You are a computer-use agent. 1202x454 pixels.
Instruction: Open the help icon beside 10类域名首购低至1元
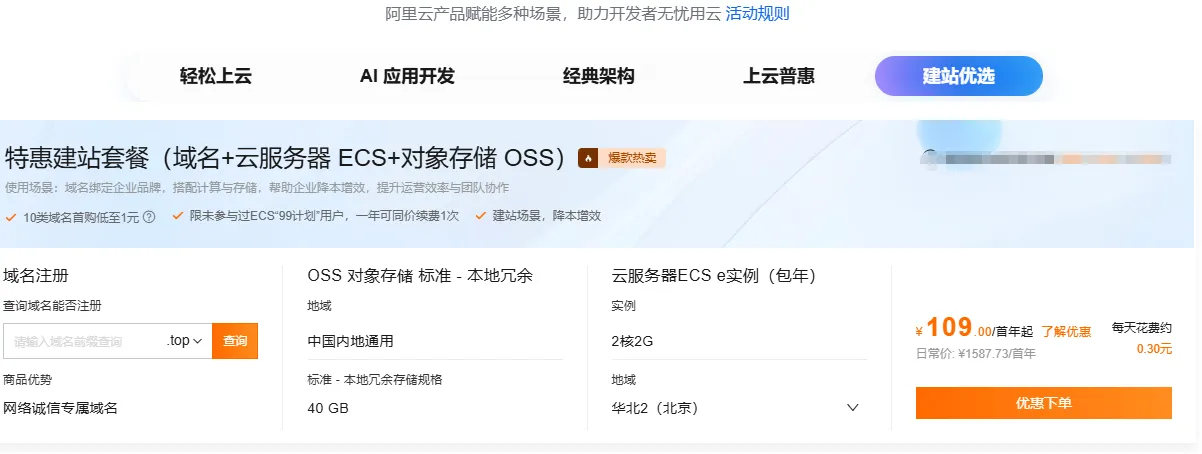point(149,216)
